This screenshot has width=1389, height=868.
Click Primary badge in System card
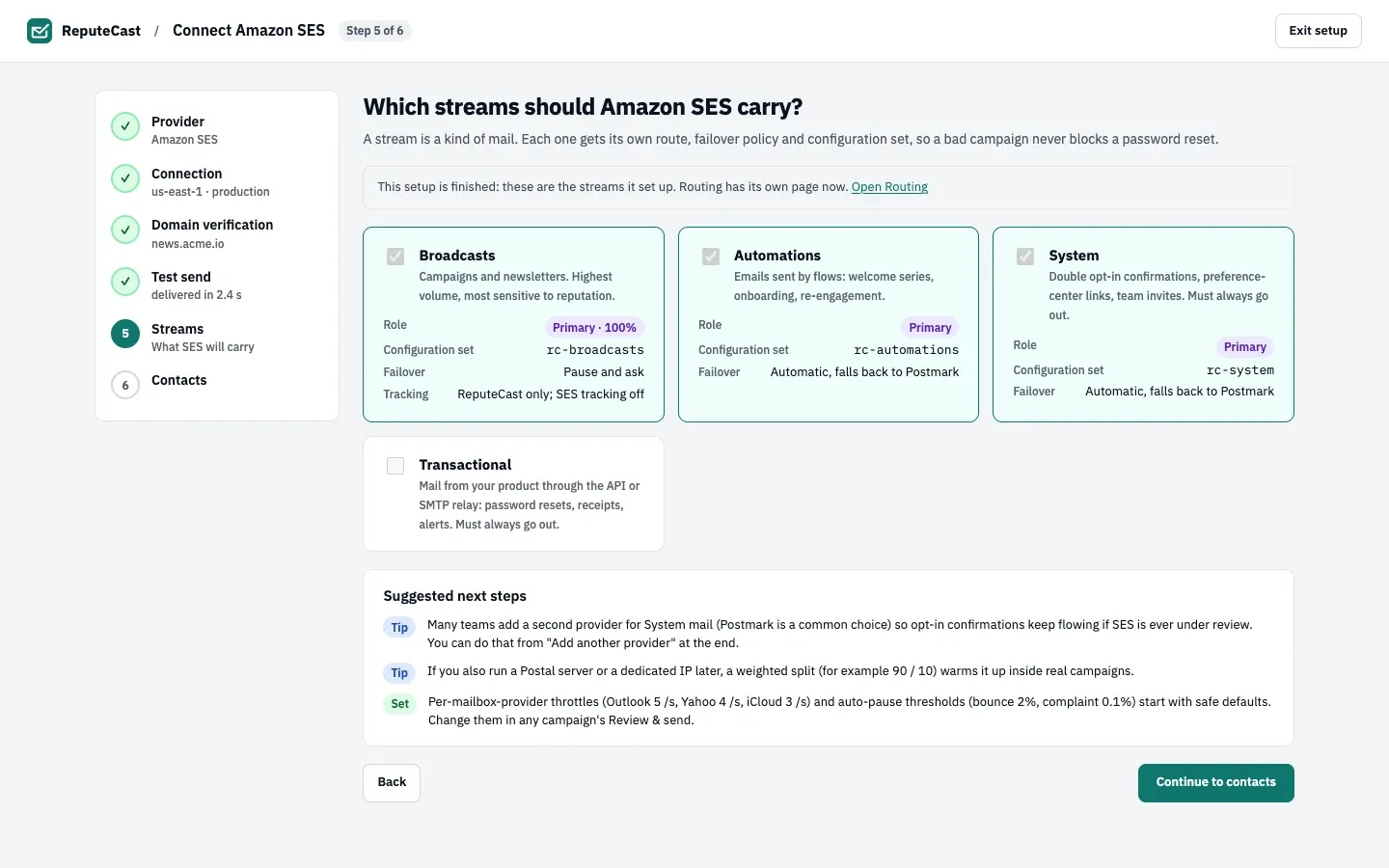pos(1245,347)
